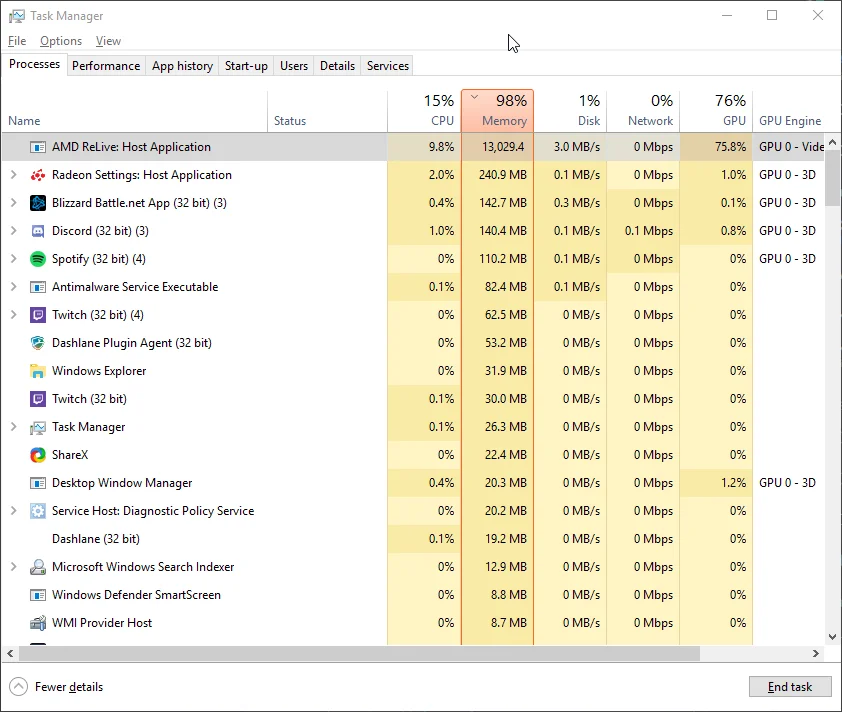Click the Windows Explorer folder icon
842x712 pixels.
click(x=38, y=371)
